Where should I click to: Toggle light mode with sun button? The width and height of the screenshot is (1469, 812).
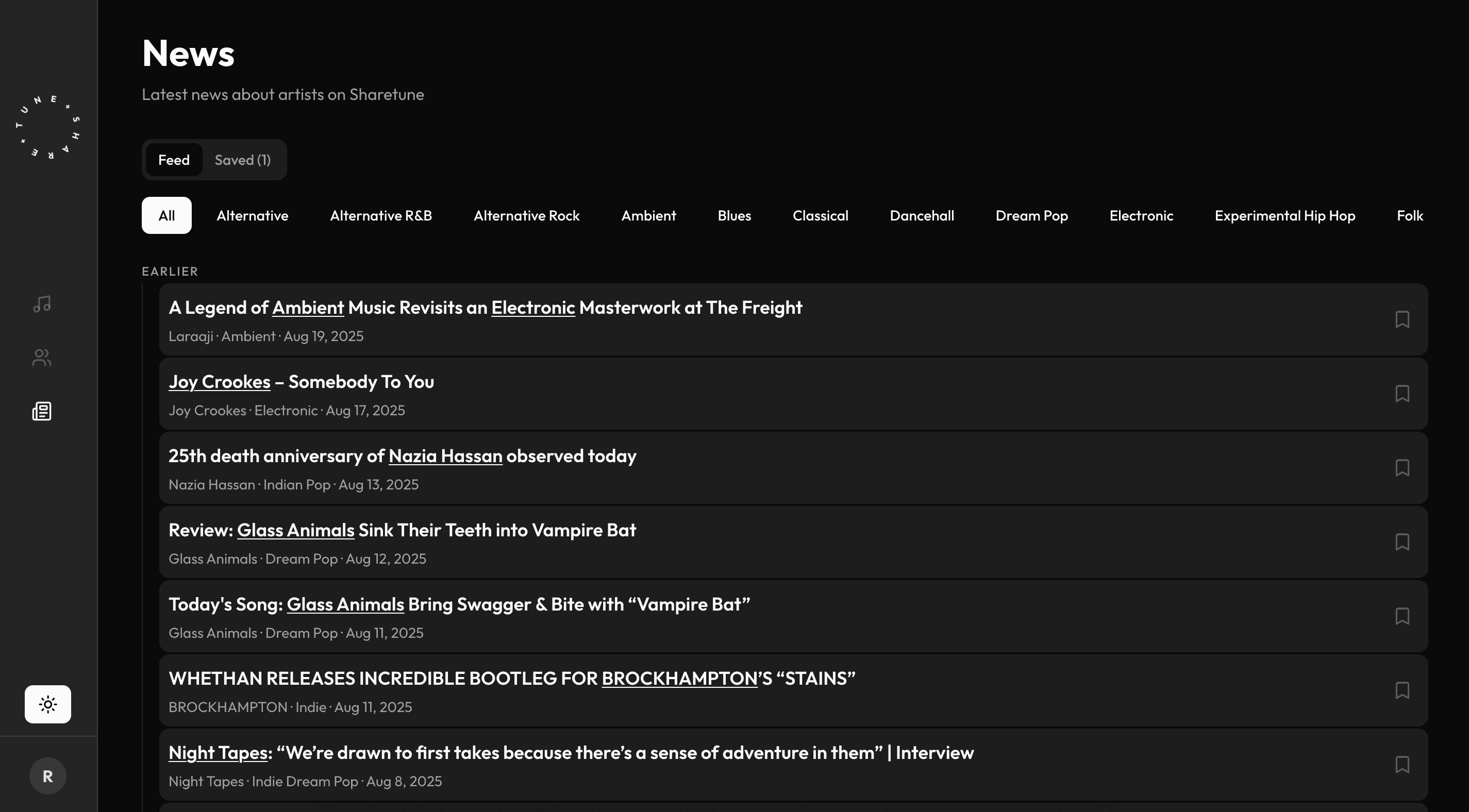click(48, 704)
